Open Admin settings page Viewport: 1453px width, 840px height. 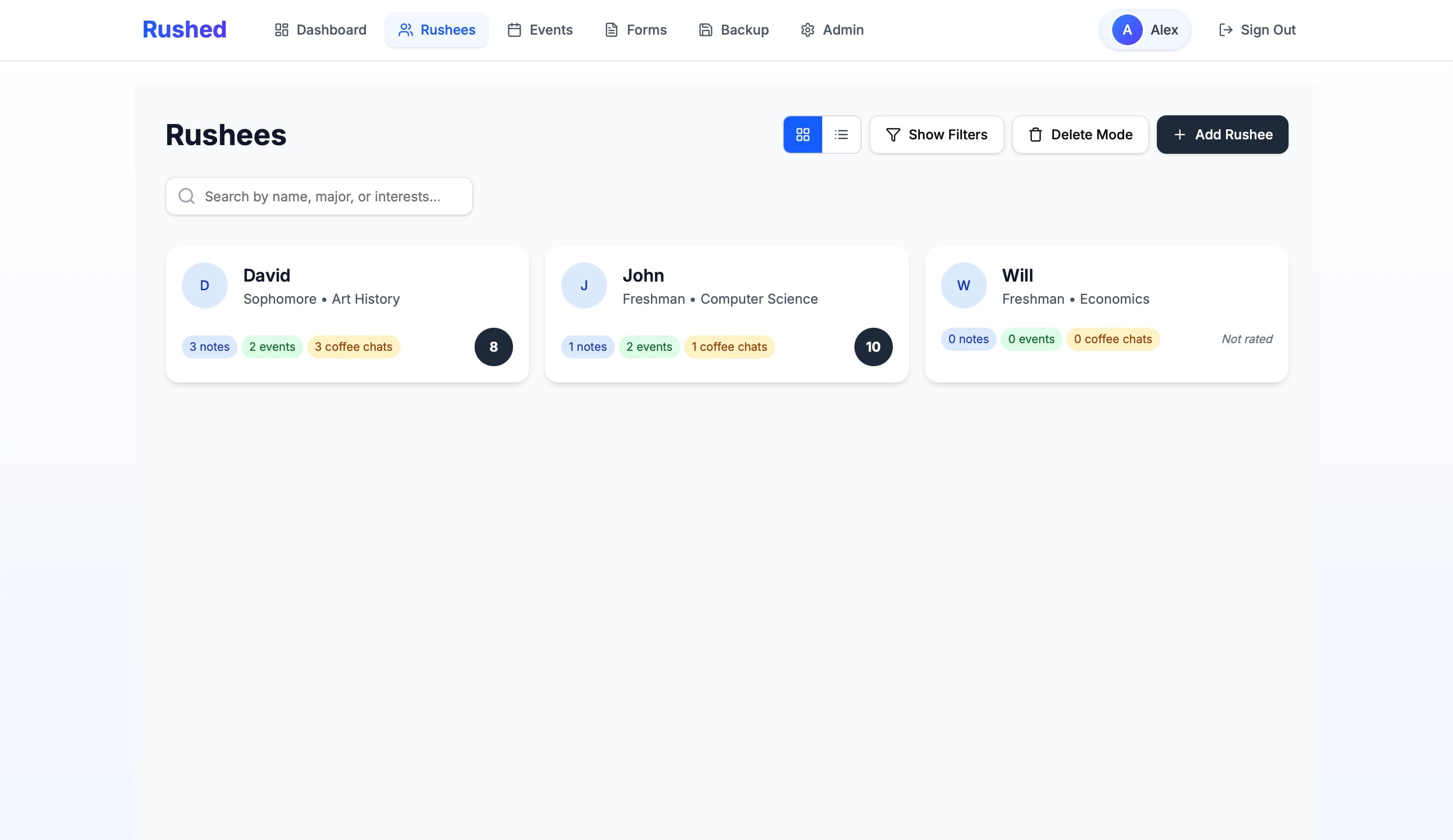[832, 30]
